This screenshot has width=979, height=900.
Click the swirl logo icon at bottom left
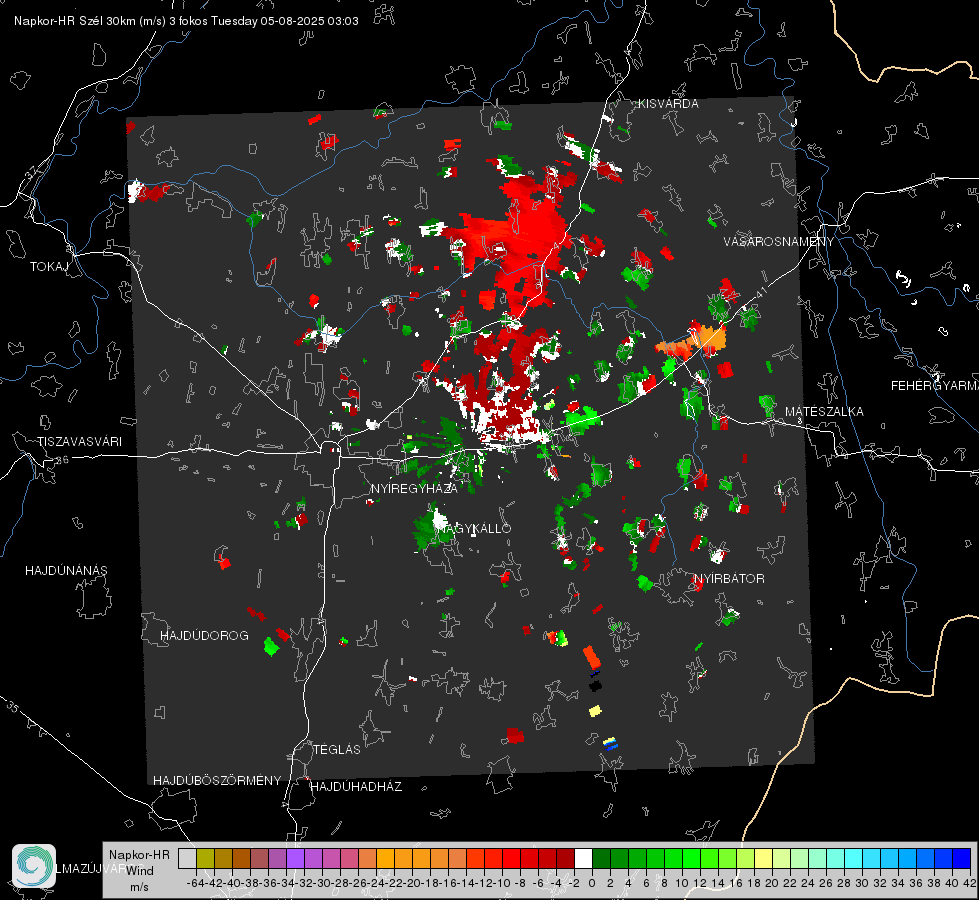tap(34, 866)
